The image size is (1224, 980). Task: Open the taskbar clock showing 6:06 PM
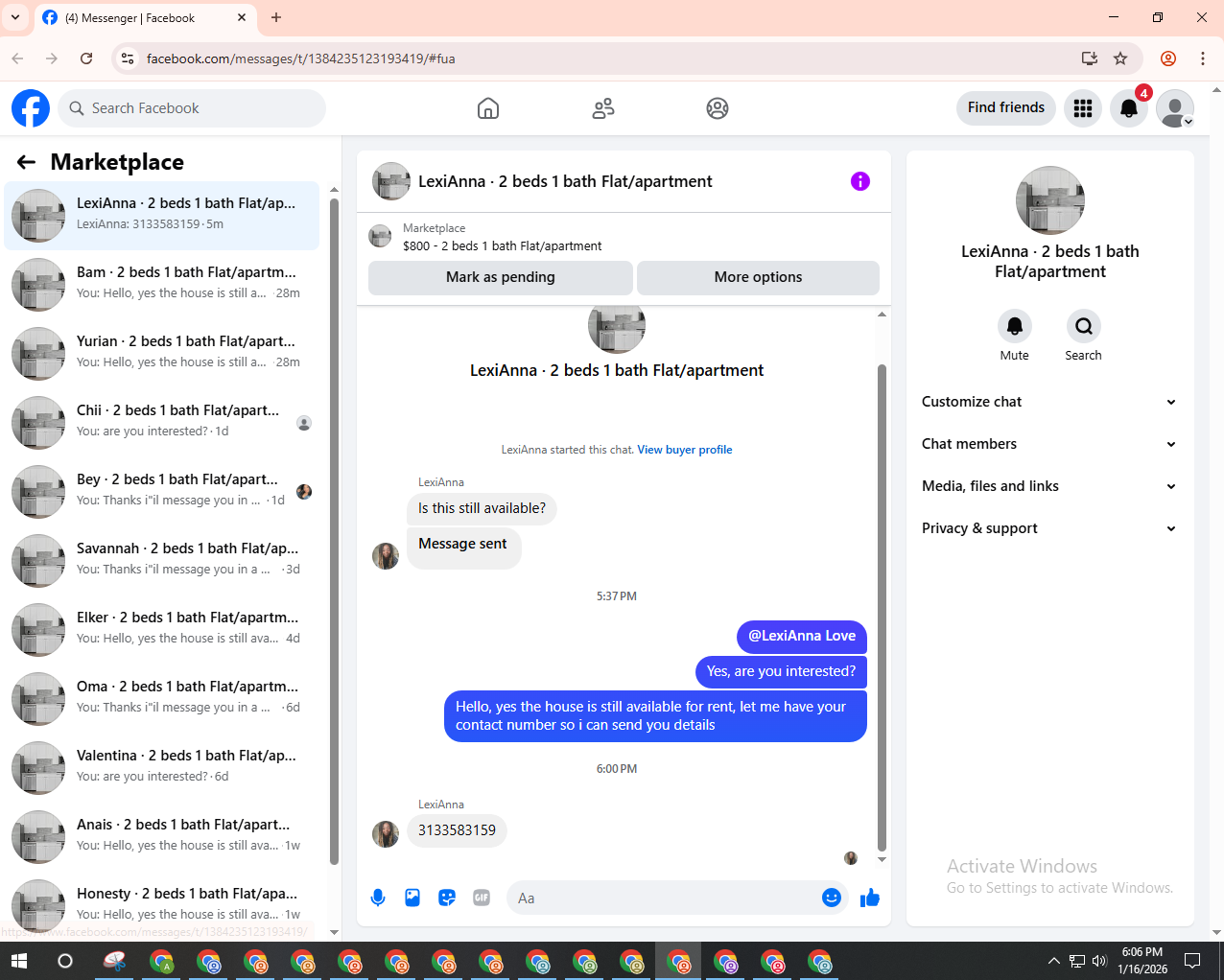click(x=1142, y=961)
